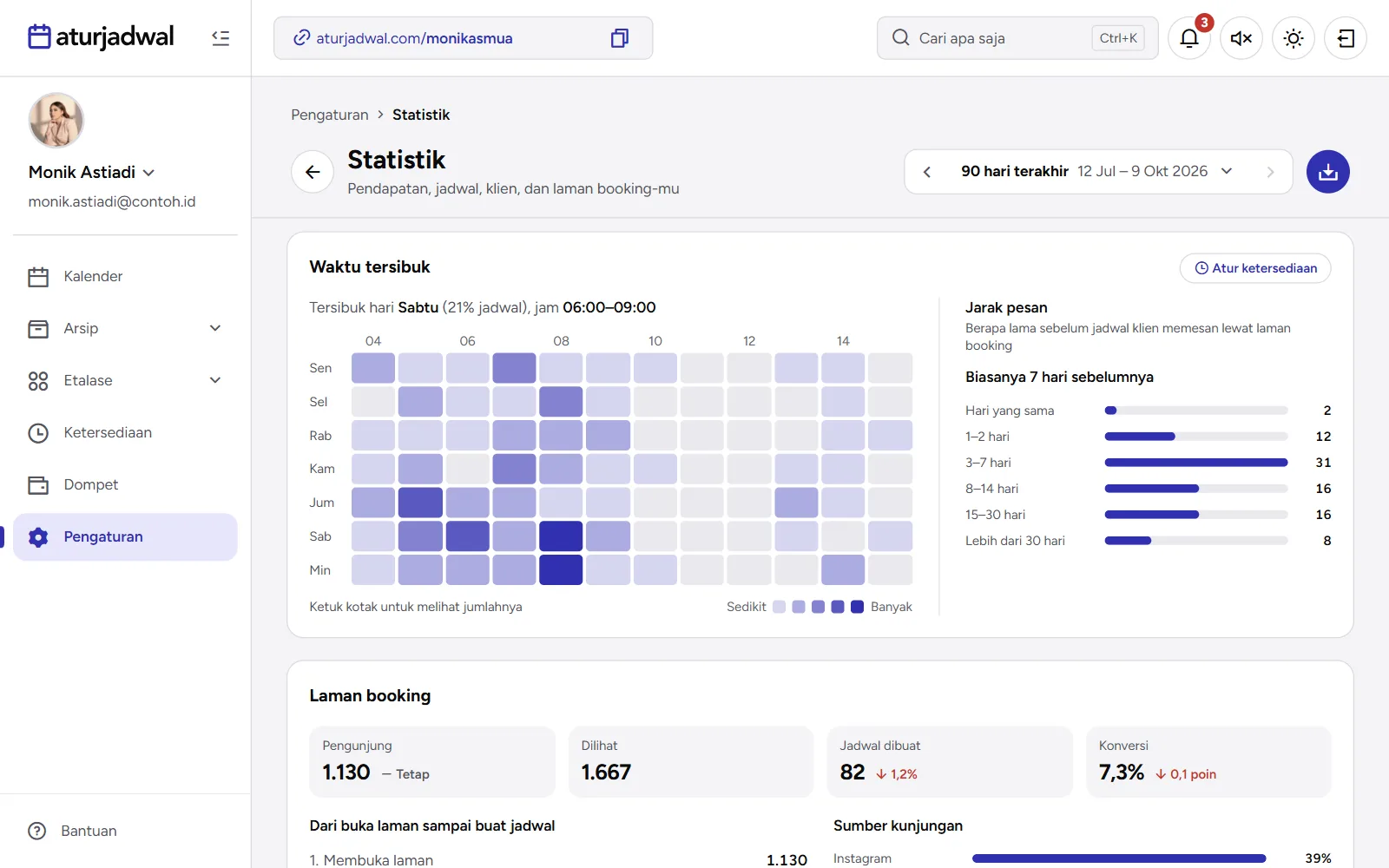The width and height of the screenshot is (1389, 868).
Task: Switch theme with the sun icon
Action: (1294, 38)
